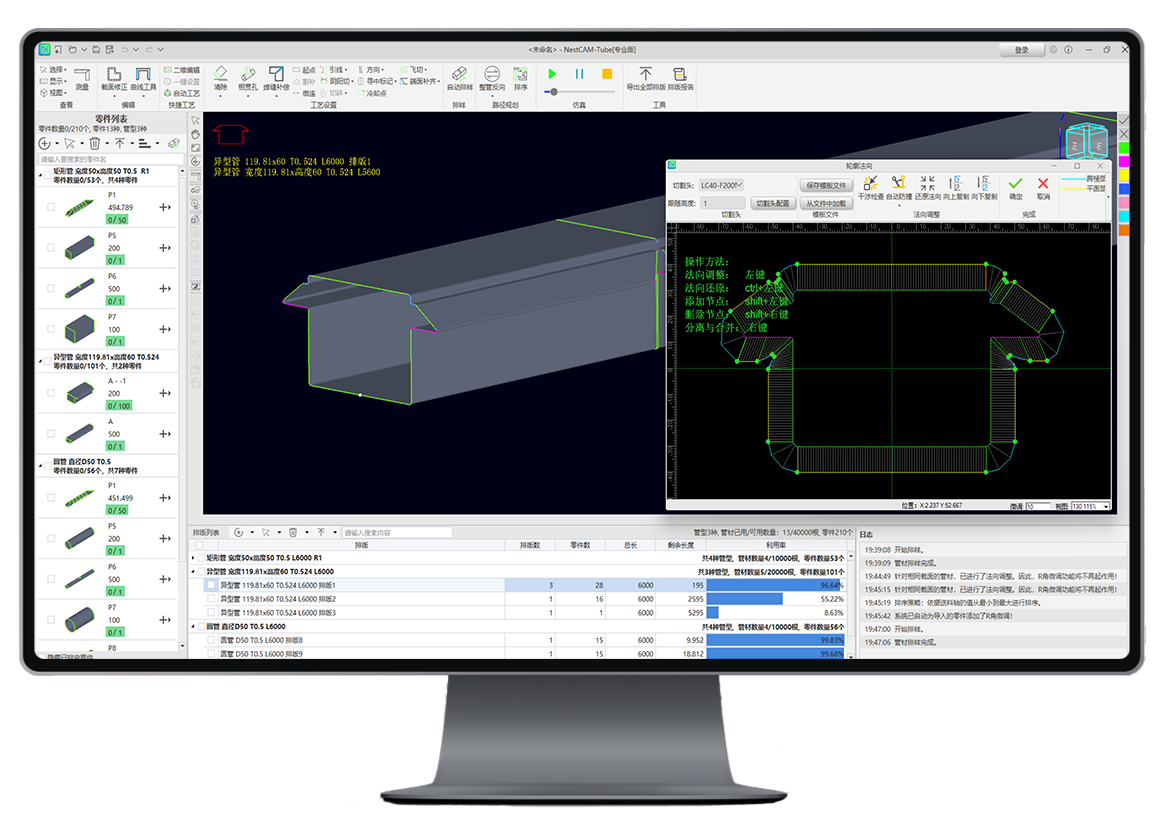Screen dimensions: 1163x833
Task: Click the 保存模板文件 button
Action: tap(825, 185)
